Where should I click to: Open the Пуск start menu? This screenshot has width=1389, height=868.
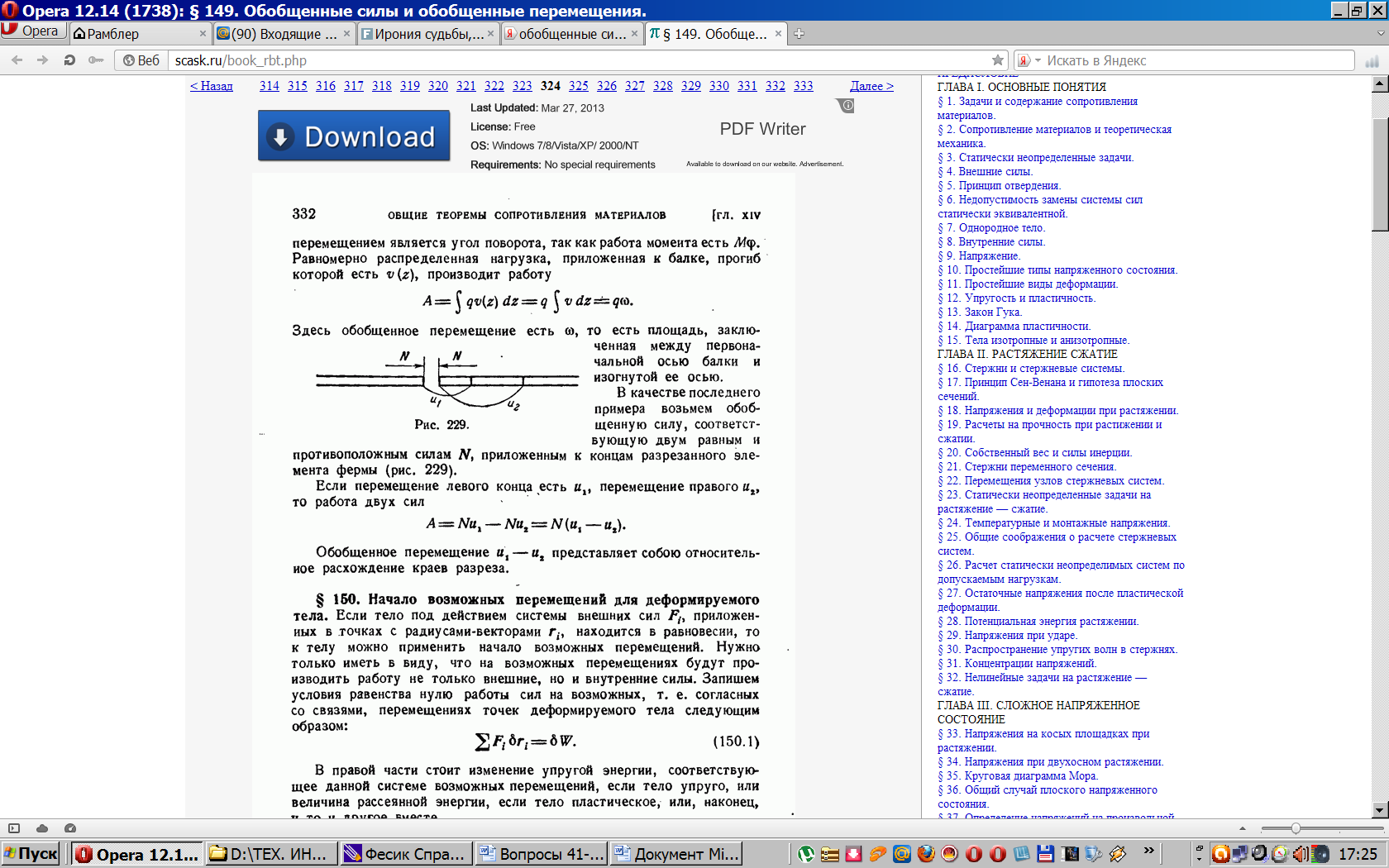pyautogui.click(x=31, y=854)
